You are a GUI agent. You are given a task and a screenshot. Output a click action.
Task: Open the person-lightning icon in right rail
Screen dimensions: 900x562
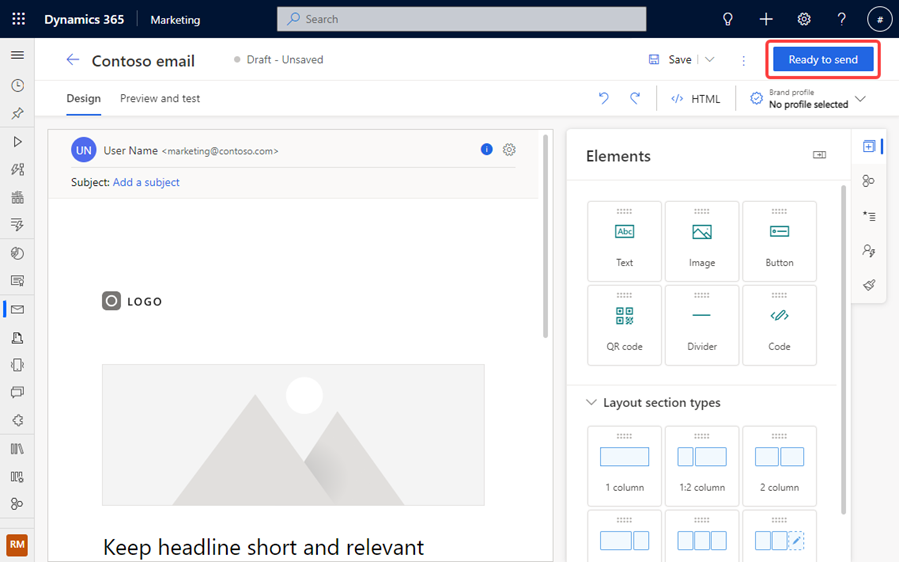coord(869,250)
